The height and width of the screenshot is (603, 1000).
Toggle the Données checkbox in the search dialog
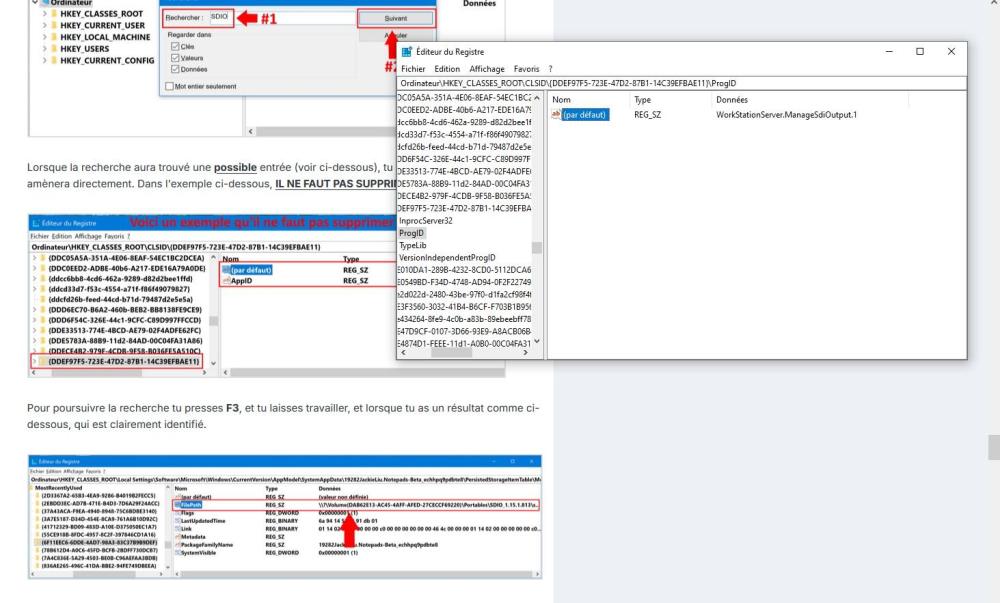(x=175, y=69)
